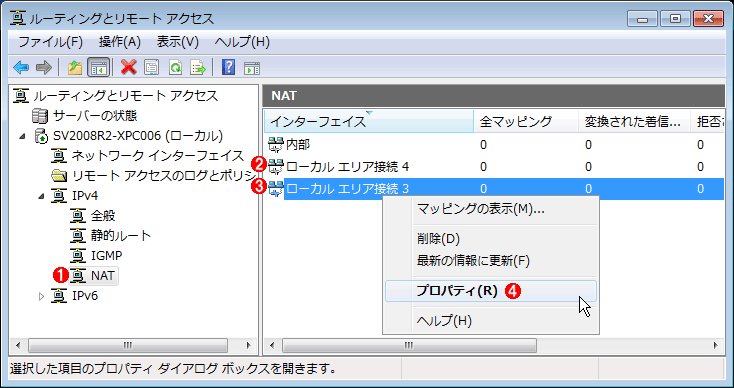This screenshot has width=734, height=388.
Task: Click the list pane scroll right arrow
Action: click(x=716, y=346)
